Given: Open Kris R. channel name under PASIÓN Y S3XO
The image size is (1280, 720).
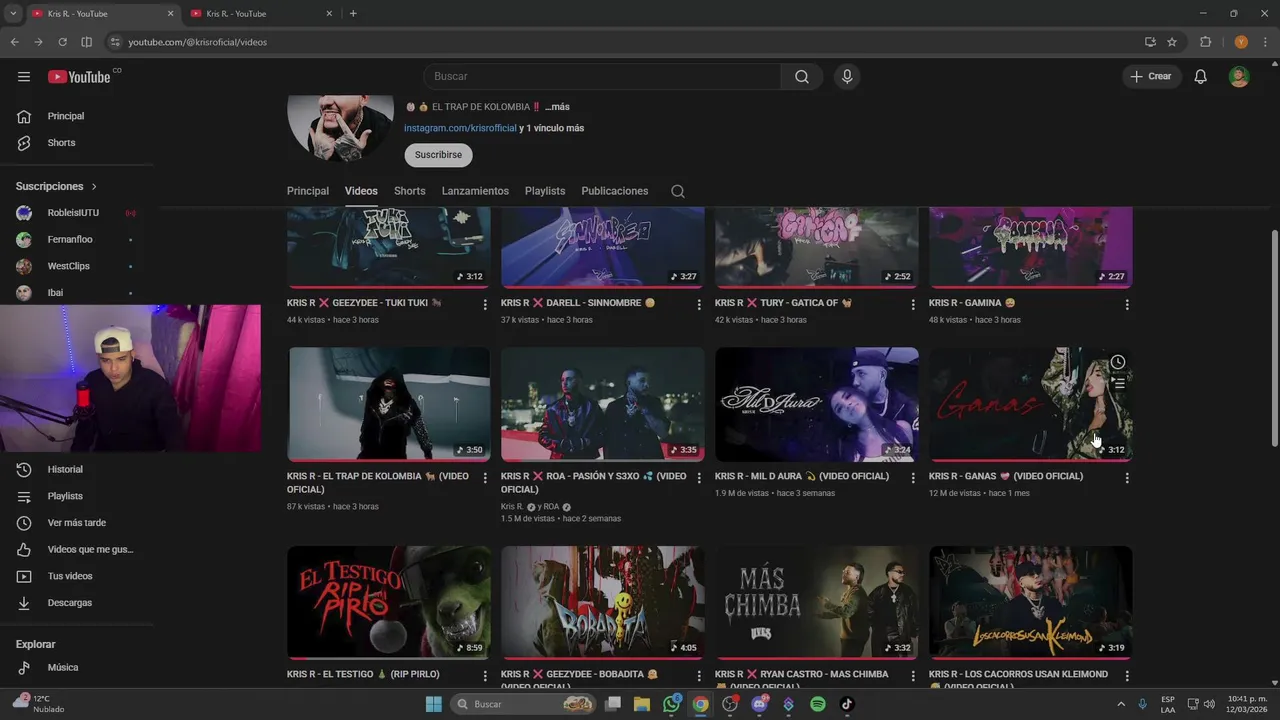Looking at the screenshot, I should tap(512, 507).
